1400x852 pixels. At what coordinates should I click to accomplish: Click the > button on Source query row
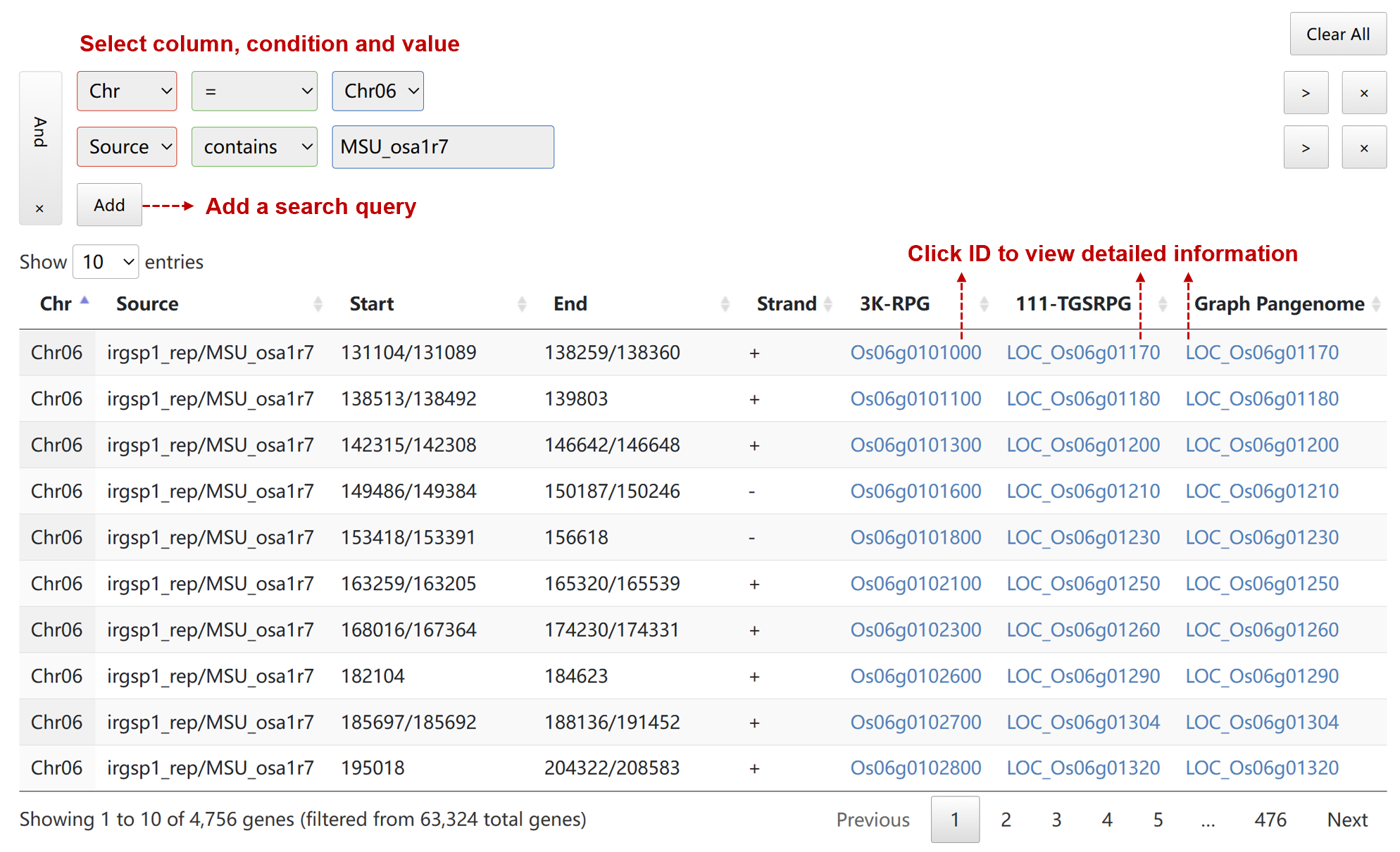[x=1305, y=147]
